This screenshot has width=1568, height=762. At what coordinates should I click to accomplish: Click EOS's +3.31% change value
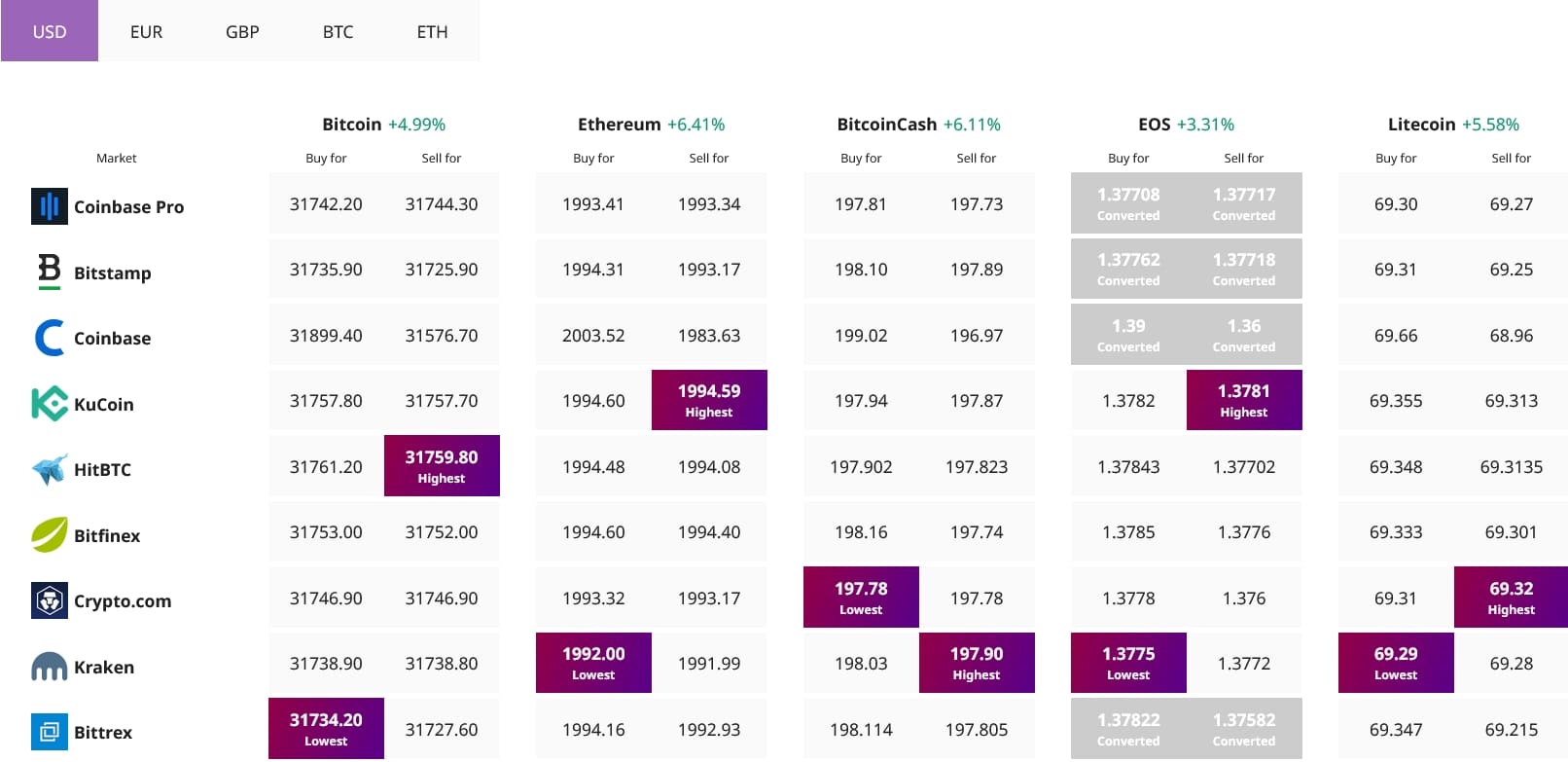tap(1205, 124)
